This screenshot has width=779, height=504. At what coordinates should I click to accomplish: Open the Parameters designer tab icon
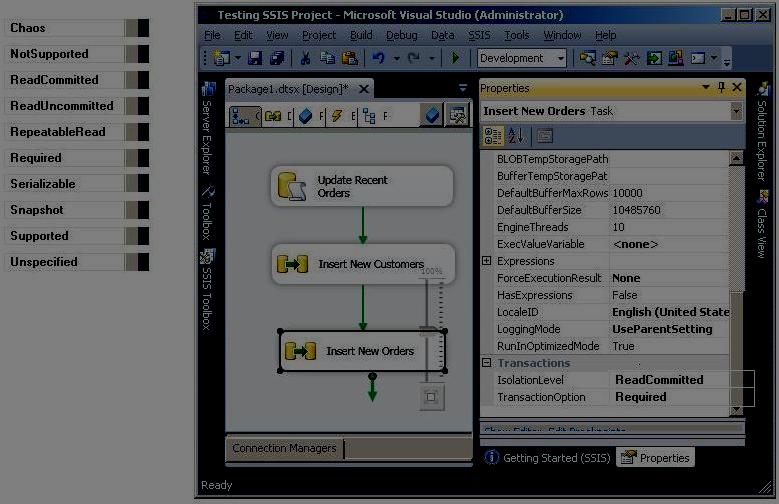pyautogui.click(x=306, y=116)
